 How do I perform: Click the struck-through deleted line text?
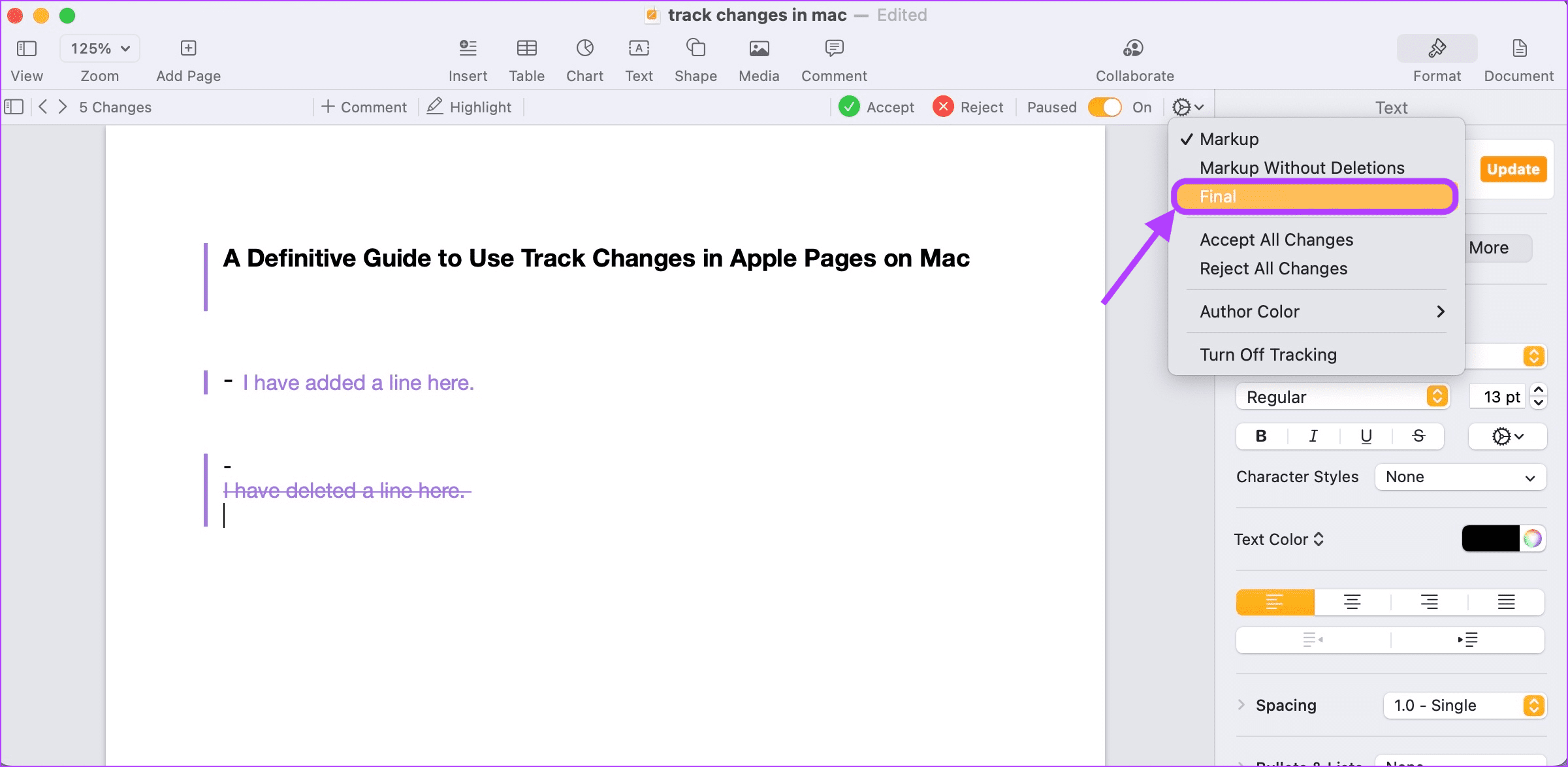click(347, 491)
